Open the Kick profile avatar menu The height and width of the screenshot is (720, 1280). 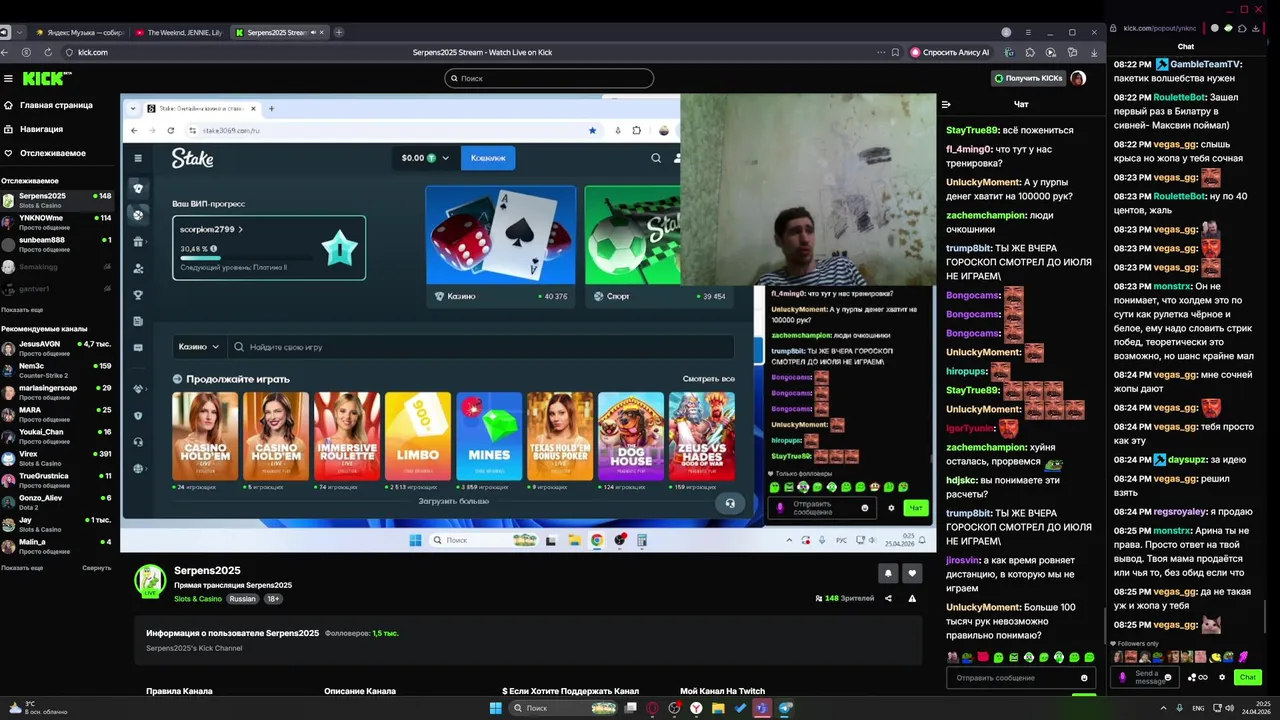click(x=1078, y=78)
